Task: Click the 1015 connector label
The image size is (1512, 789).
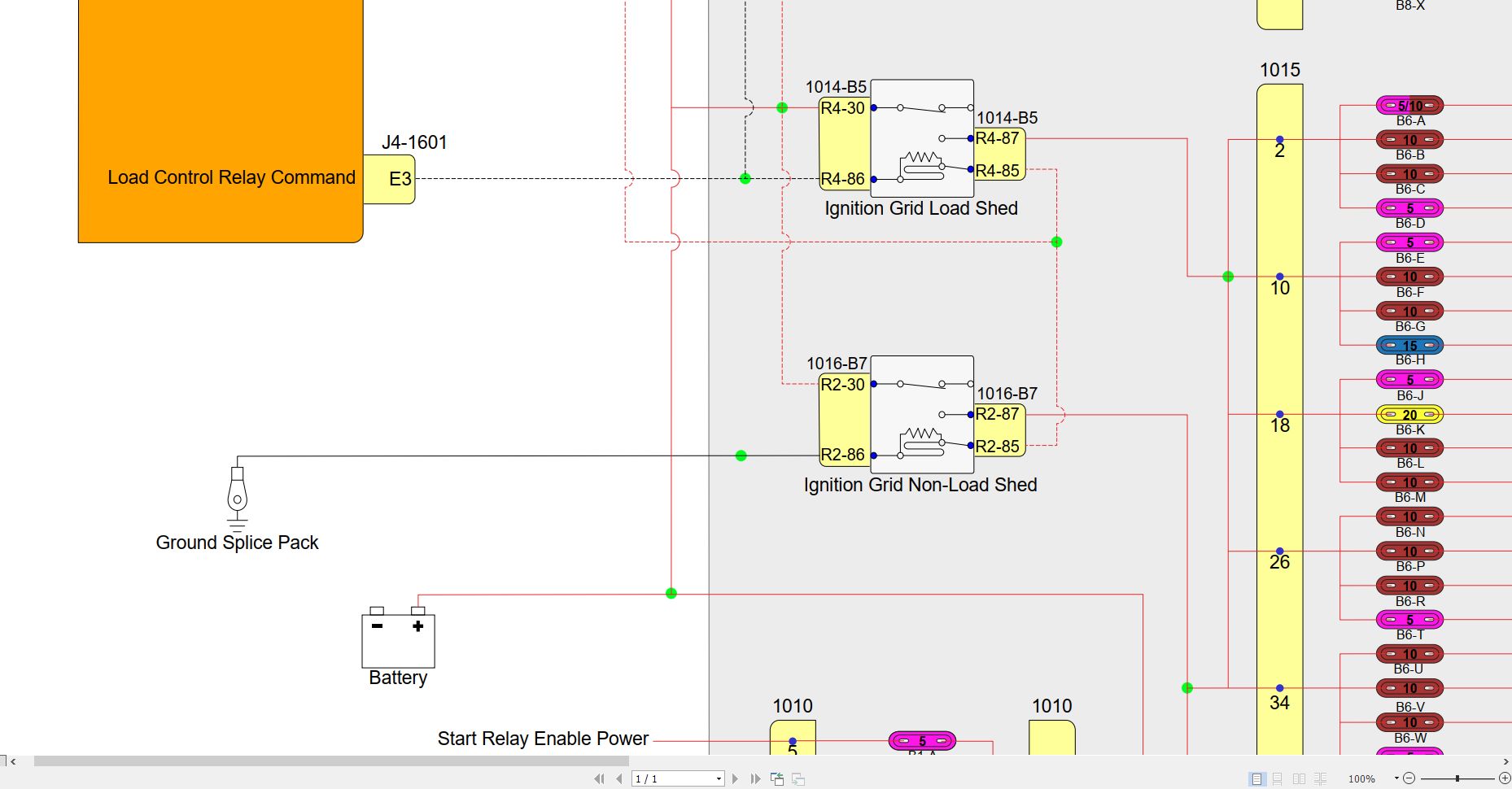Action: (1280, 70)
